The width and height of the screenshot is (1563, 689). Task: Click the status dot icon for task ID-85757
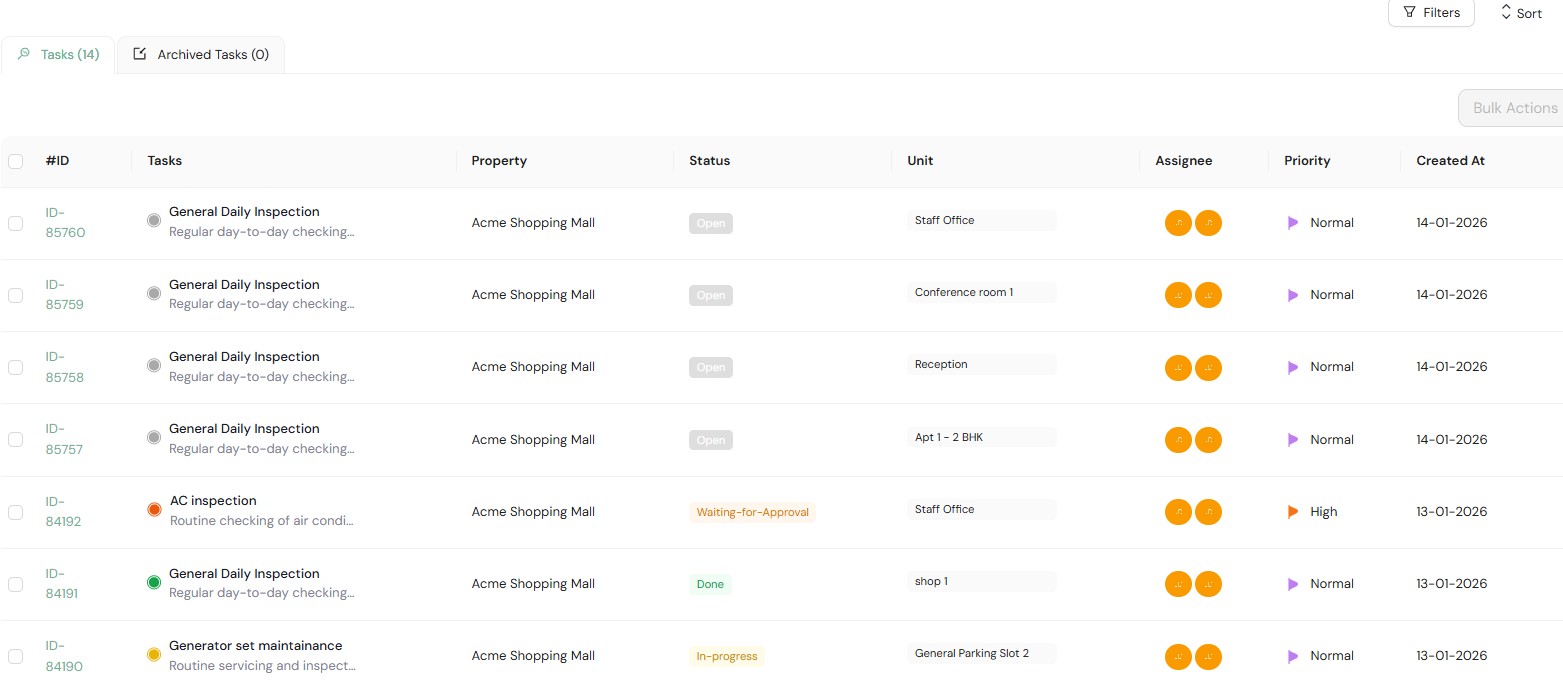coord(154,438)
